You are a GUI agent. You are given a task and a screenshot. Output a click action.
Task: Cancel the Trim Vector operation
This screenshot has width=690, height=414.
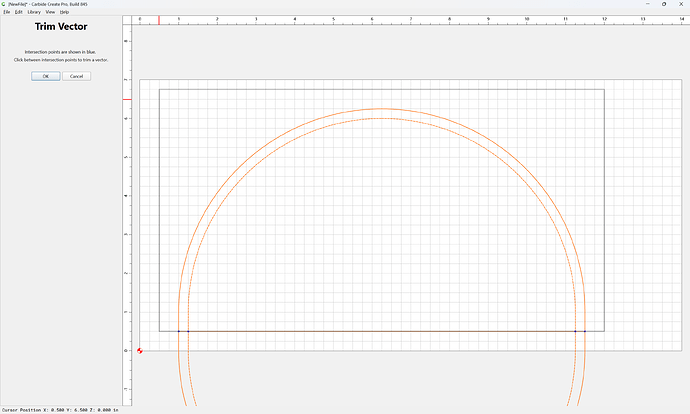click(x=77, y=76)
